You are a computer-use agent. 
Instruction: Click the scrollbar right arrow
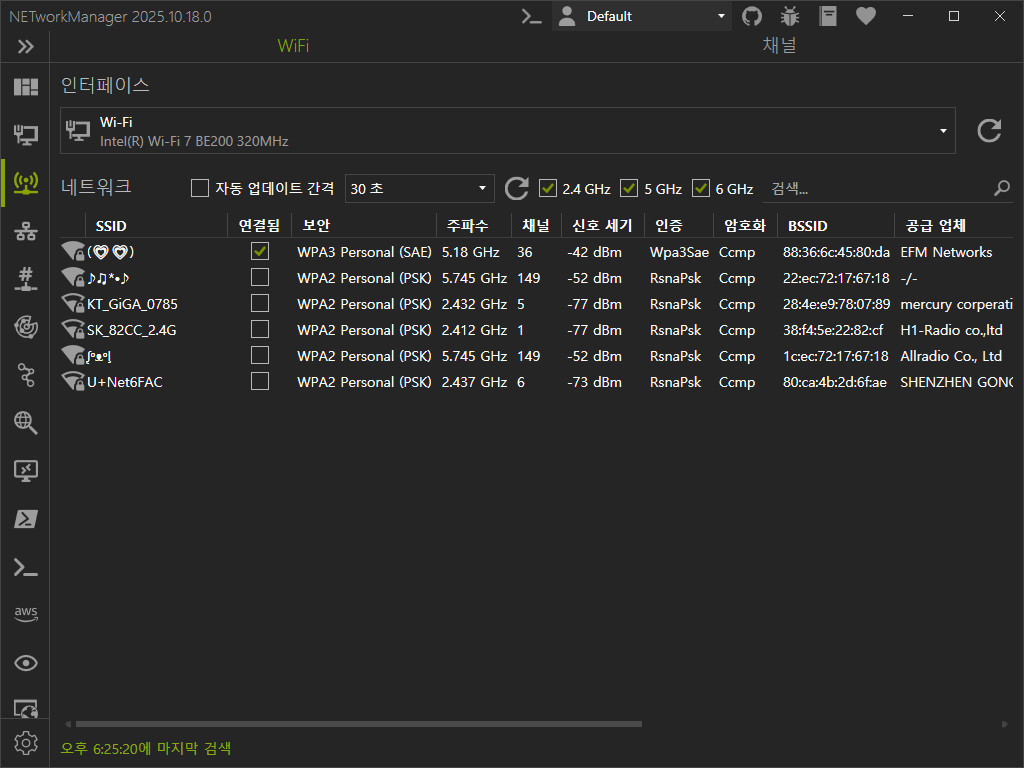point(1004,724)
